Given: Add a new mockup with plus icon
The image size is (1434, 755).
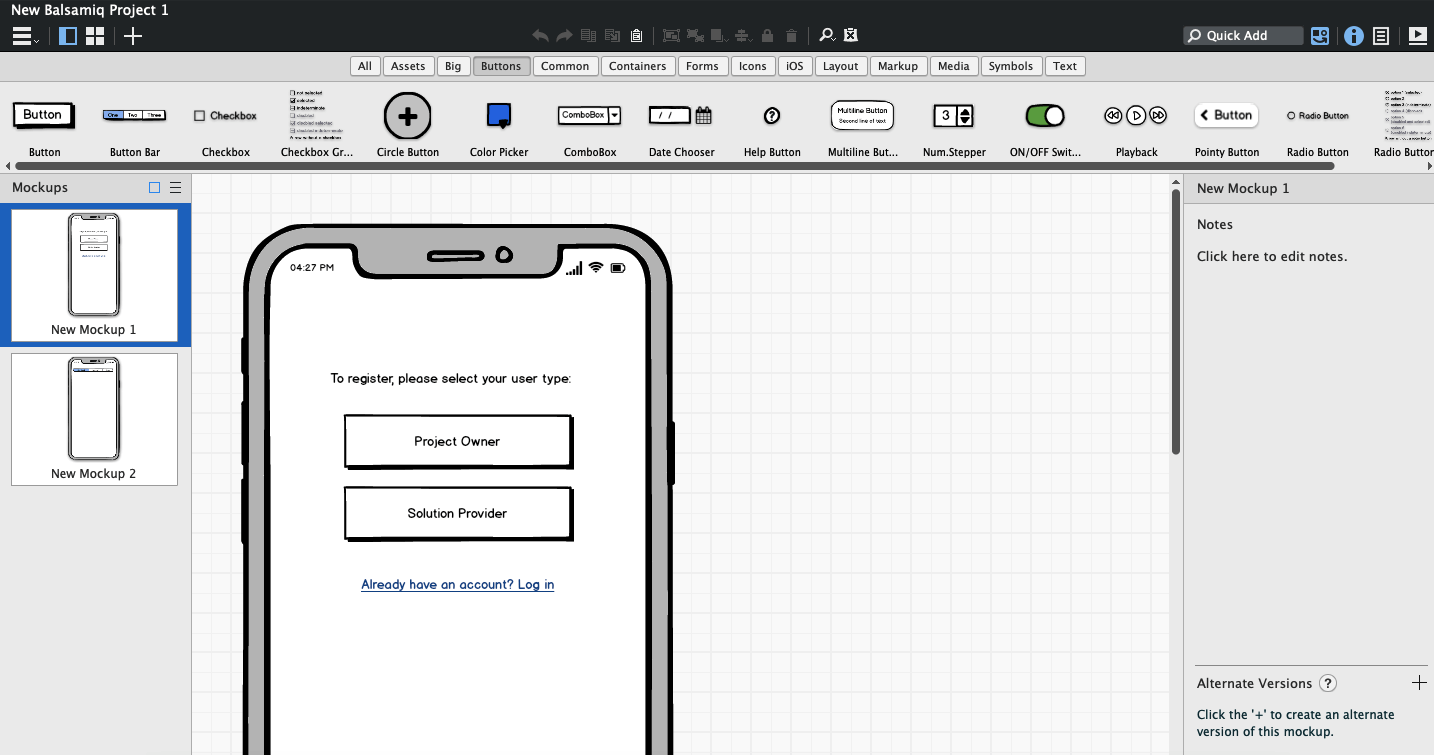Looking at the screenshot, I should (x=133, y=36).
